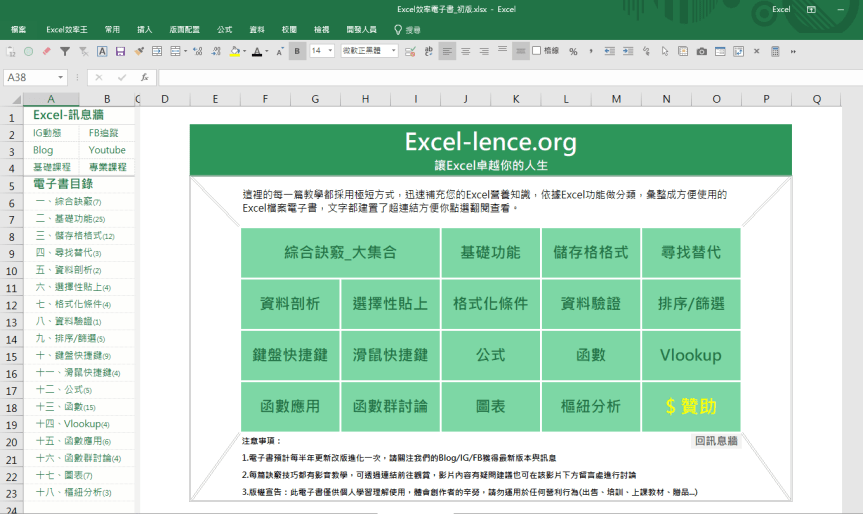This screenshot has height=514, width=863.
Task: Open the font size 14 dropdown
Action: [x=330, y=51]
